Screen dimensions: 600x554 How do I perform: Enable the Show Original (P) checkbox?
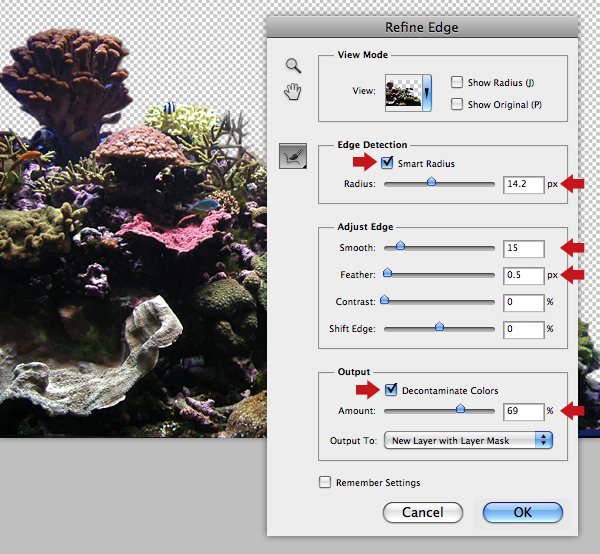457,104
